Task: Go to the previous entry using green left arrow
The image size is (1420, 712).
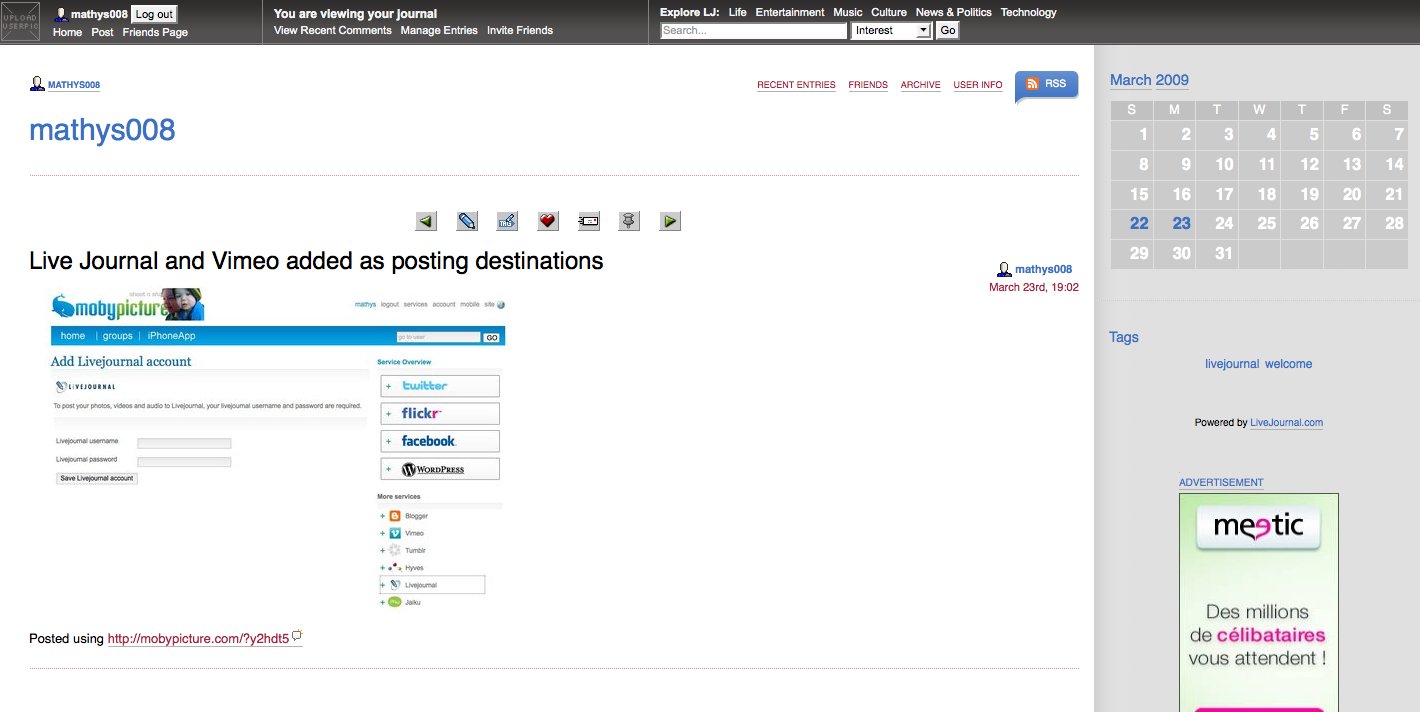Action: point(427,221)
